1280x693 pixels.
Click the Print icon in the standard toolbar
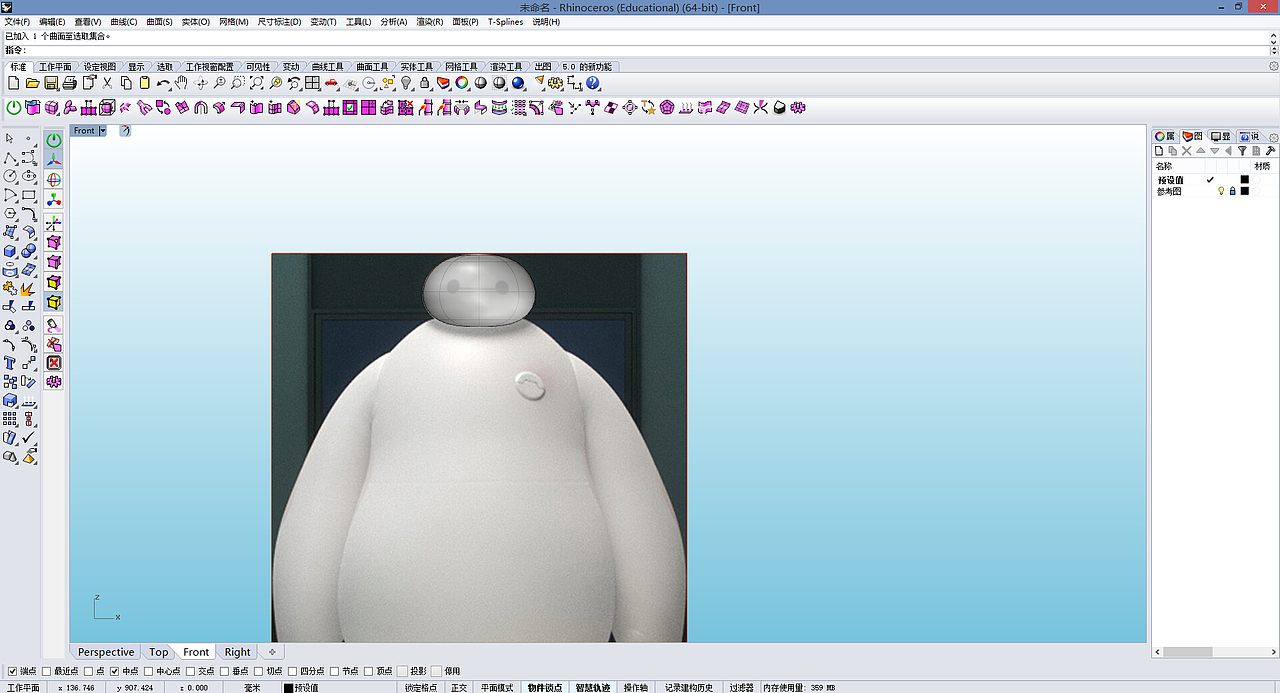(x=69, y=83)
